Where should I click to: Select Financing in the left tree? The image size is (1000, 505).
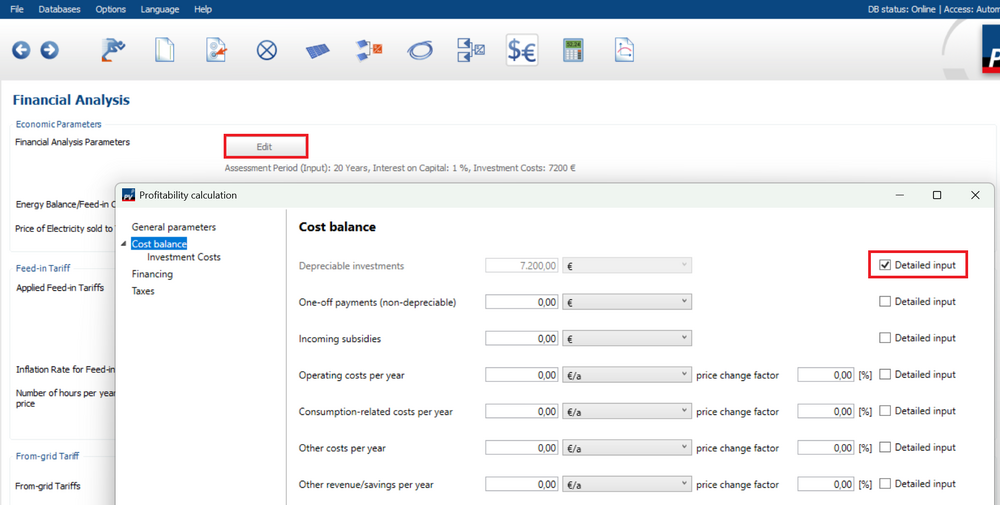coord(152,274)
